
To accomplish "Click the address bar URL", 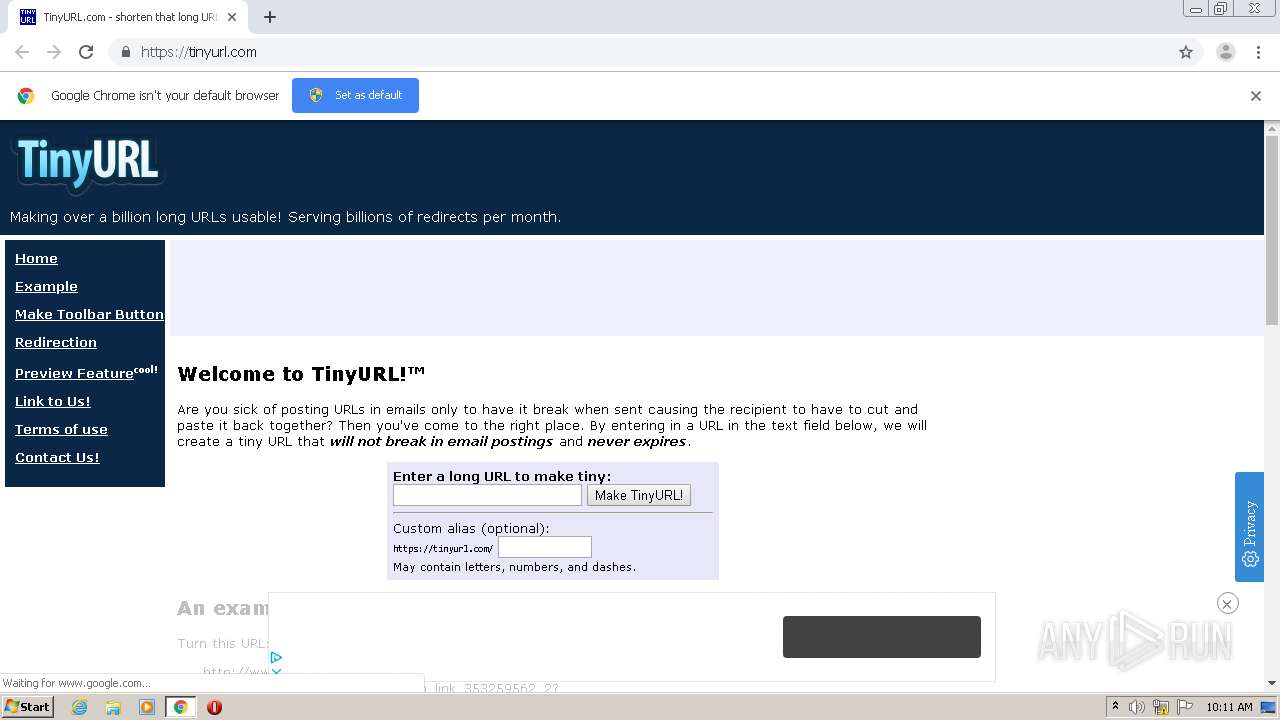I will [x=199, y=52].
